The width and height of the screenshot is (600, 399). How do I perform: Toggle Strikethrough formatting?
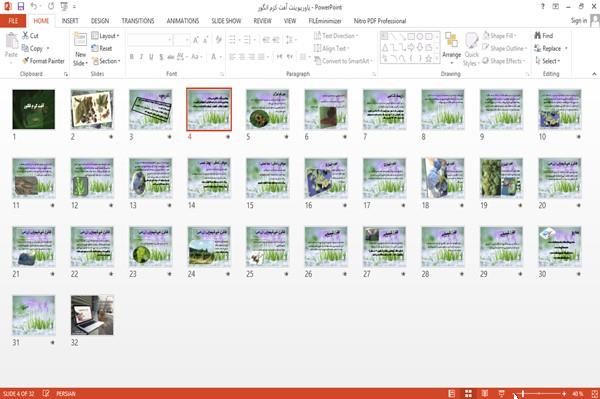click(171, 57)
